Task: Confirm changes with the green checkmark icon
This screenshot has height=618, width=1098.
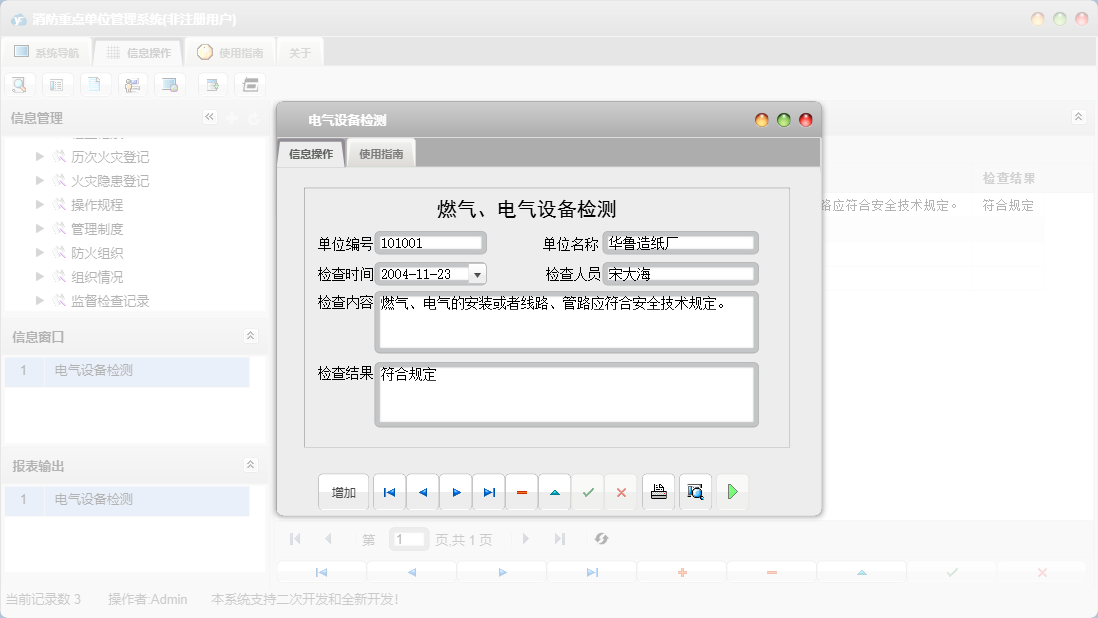Action: (x=588, y=491)
